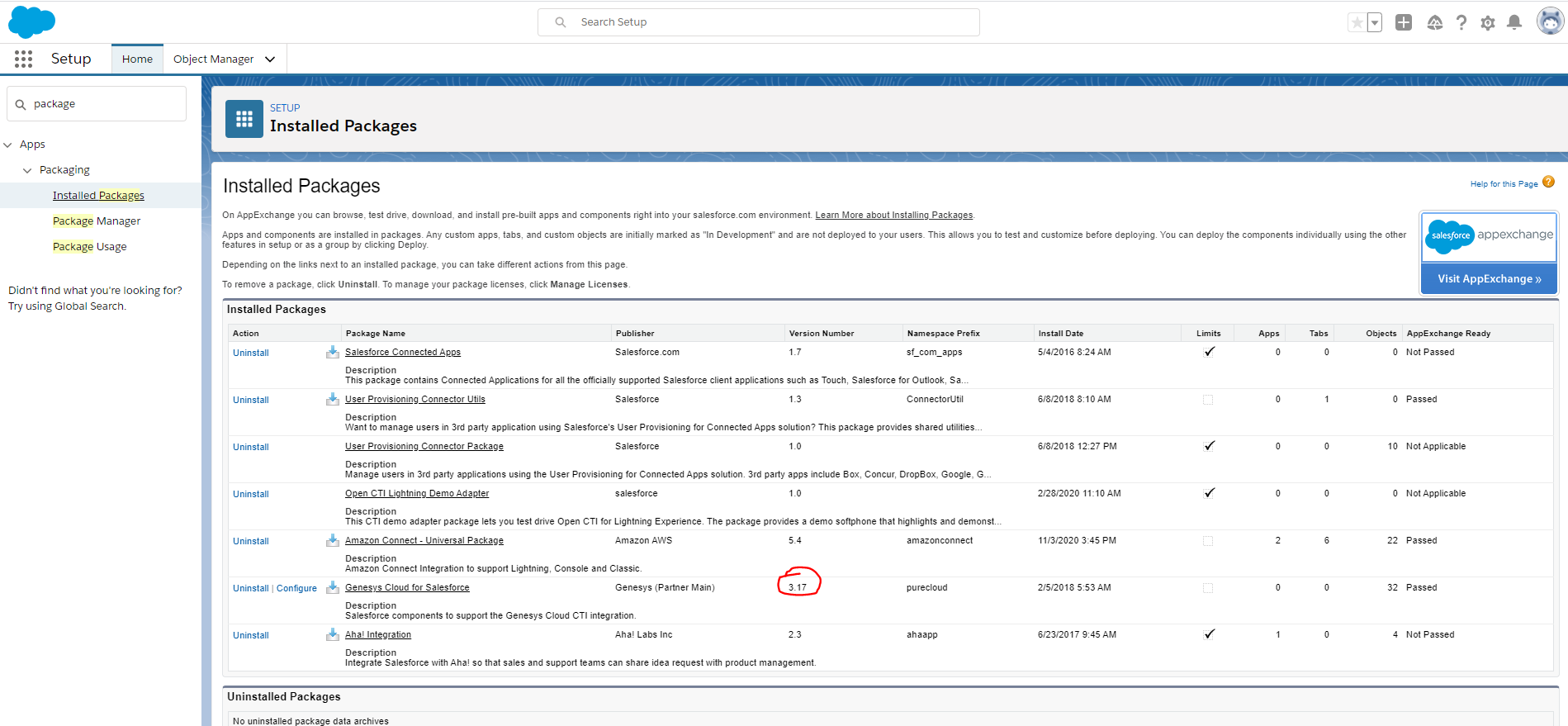Click the Installed Packages header grid icon

[x=244, y=119]
